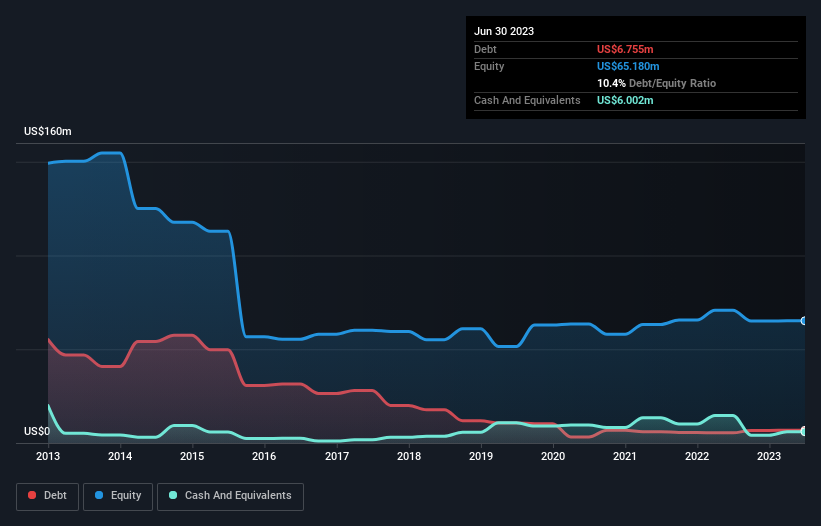
Task: Click the Debt row label in tooltip
Action: click(485, 49)
